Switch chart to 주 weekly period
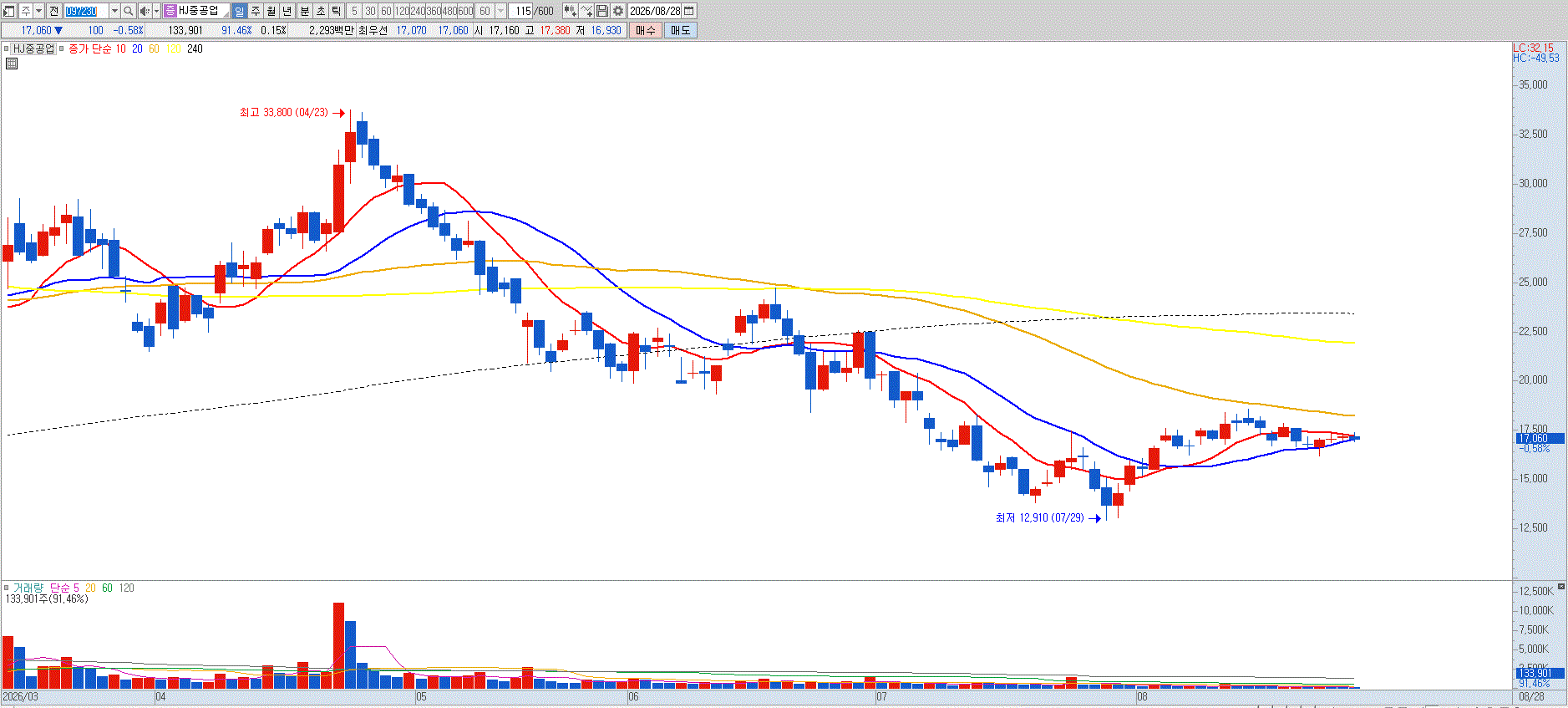The width and height of the screenshot is (1568, 708). pos(256,11)
